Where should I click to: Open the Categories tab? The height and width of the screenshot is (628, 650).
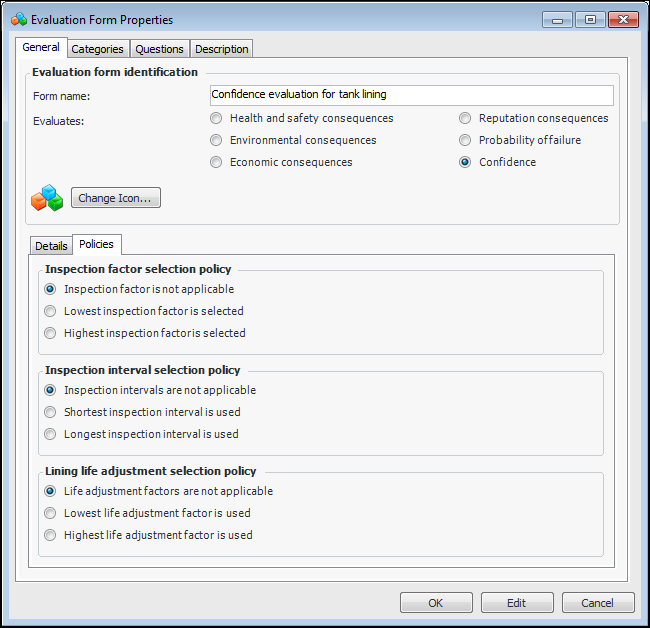click(97, 49)
